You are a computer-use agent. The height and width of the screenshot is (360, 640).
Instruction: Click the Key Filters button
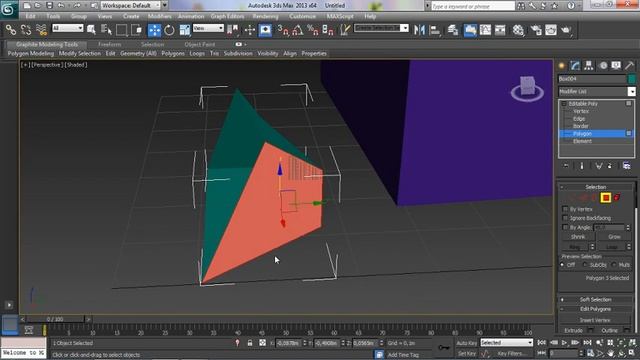(511, 353)
